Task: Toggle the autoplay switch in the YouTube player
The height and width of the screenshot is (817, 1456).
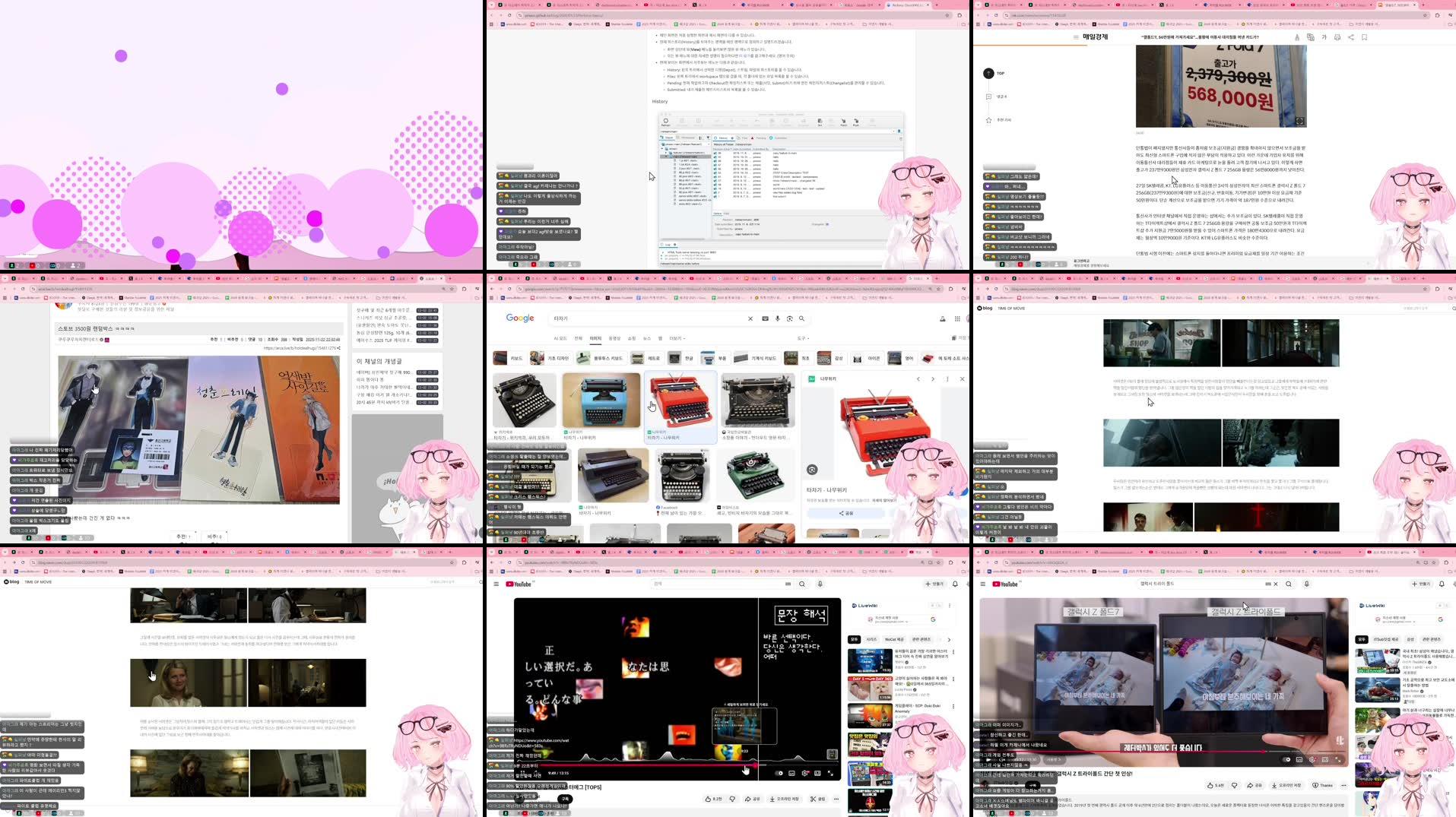Action: pos(778,773)
